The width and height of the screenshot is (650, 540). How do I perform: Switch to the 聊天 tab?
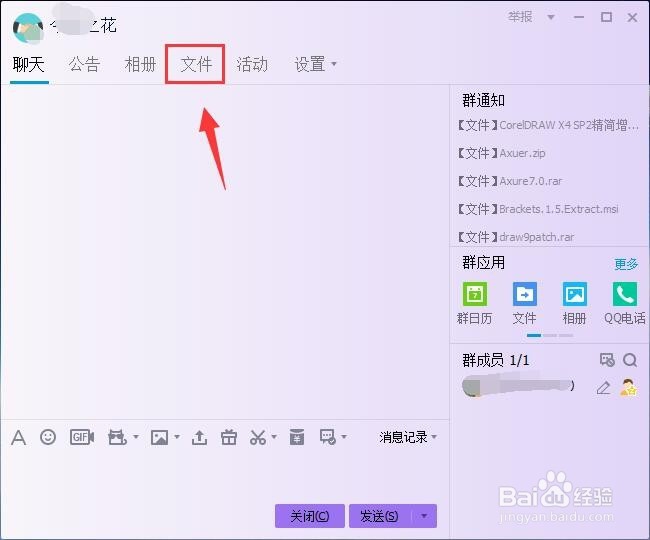[x=29, y=64]
